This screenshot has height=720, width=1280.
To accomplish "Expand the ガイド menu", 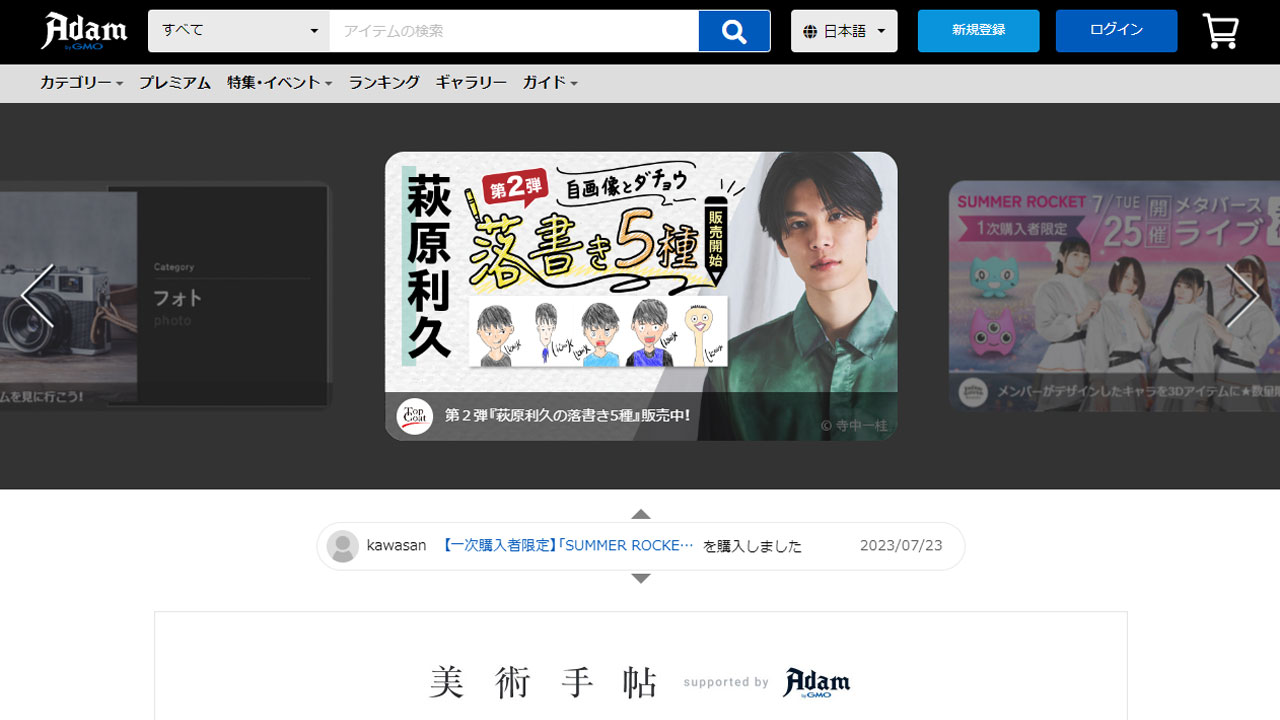I will (x=550, y=83).
